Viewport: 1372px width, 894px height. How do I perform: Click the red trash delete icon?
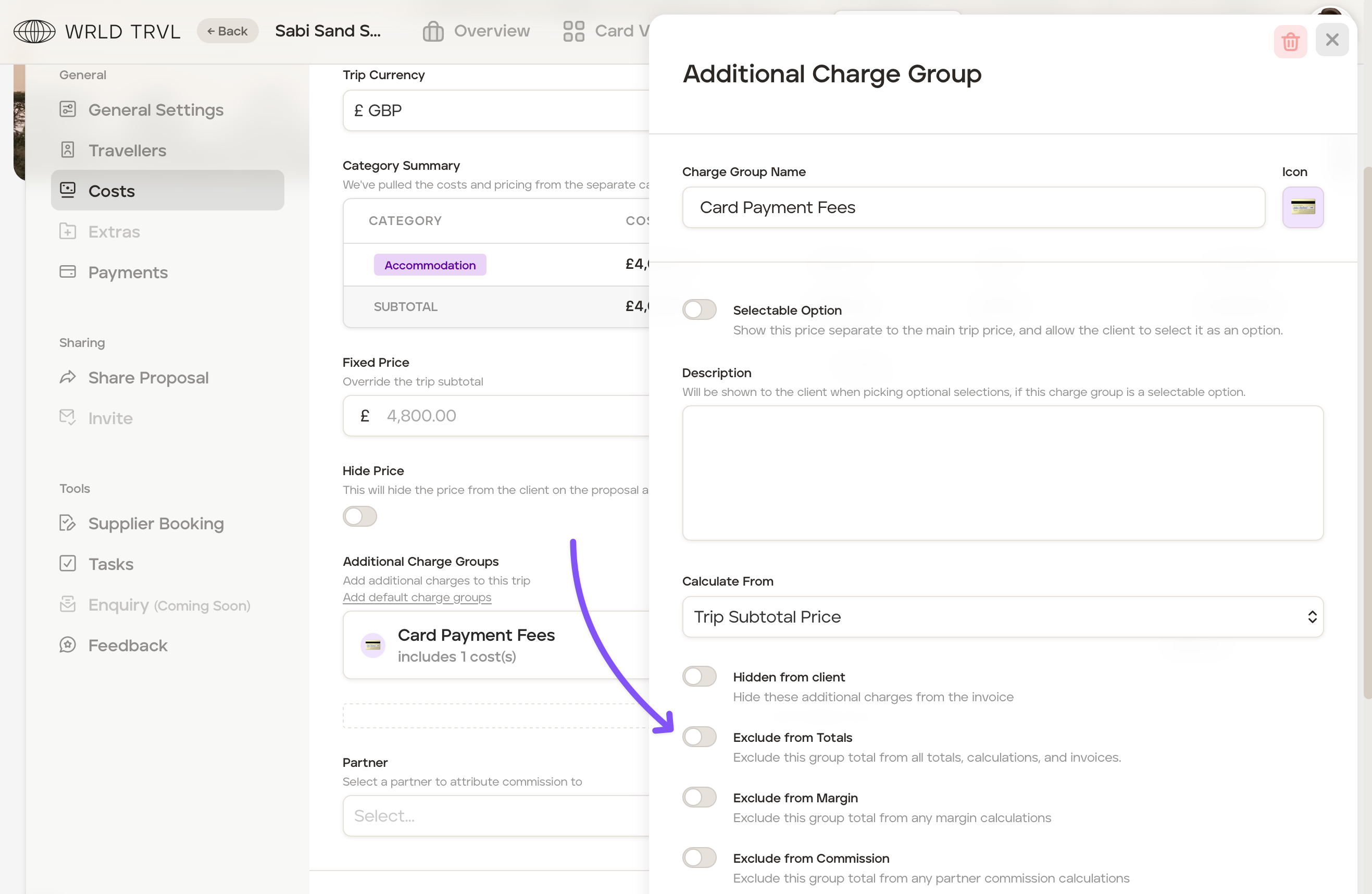coord(1290,41)
